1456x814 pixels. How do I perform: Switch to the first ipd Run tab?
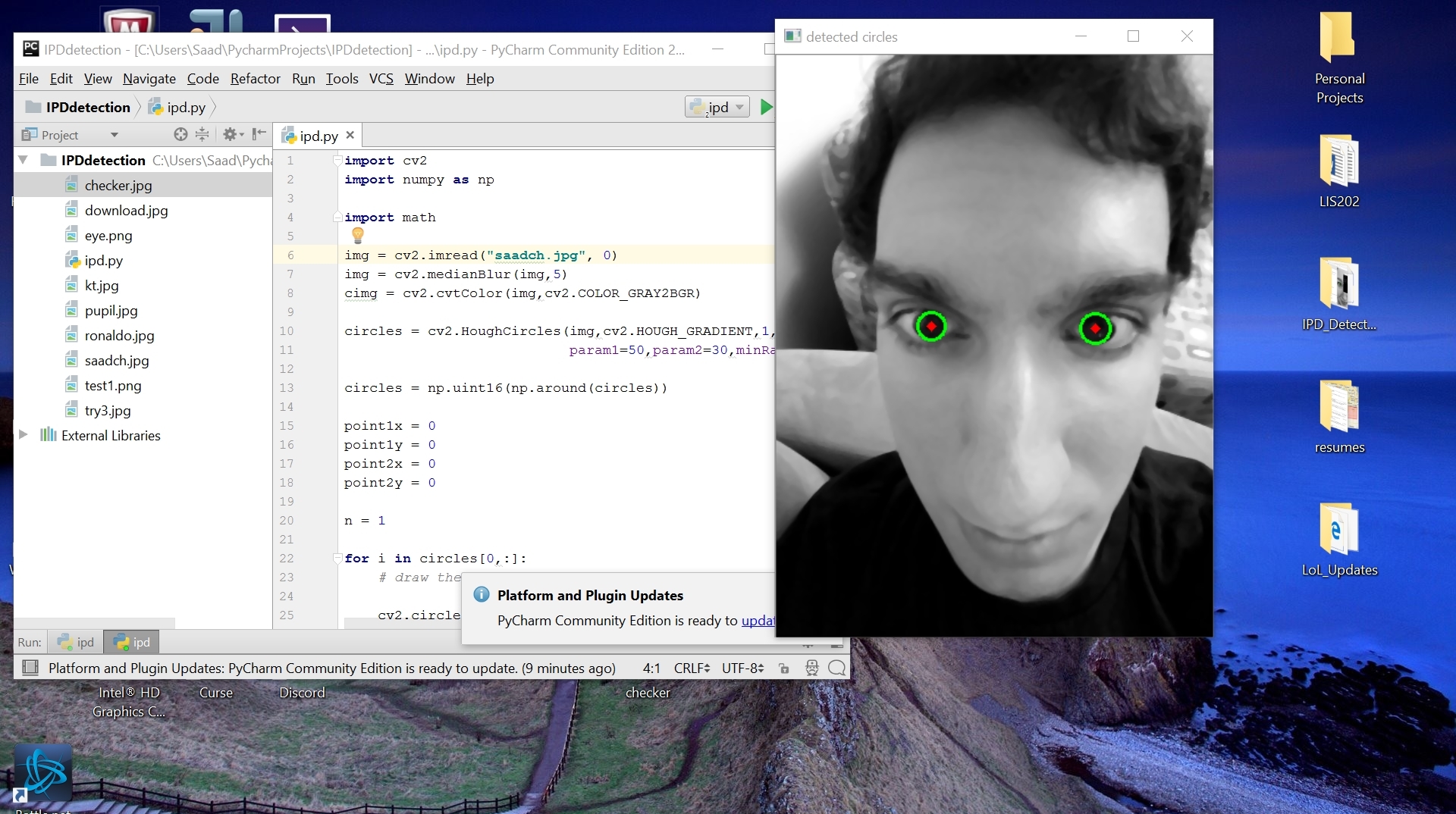tap(76, 642)
